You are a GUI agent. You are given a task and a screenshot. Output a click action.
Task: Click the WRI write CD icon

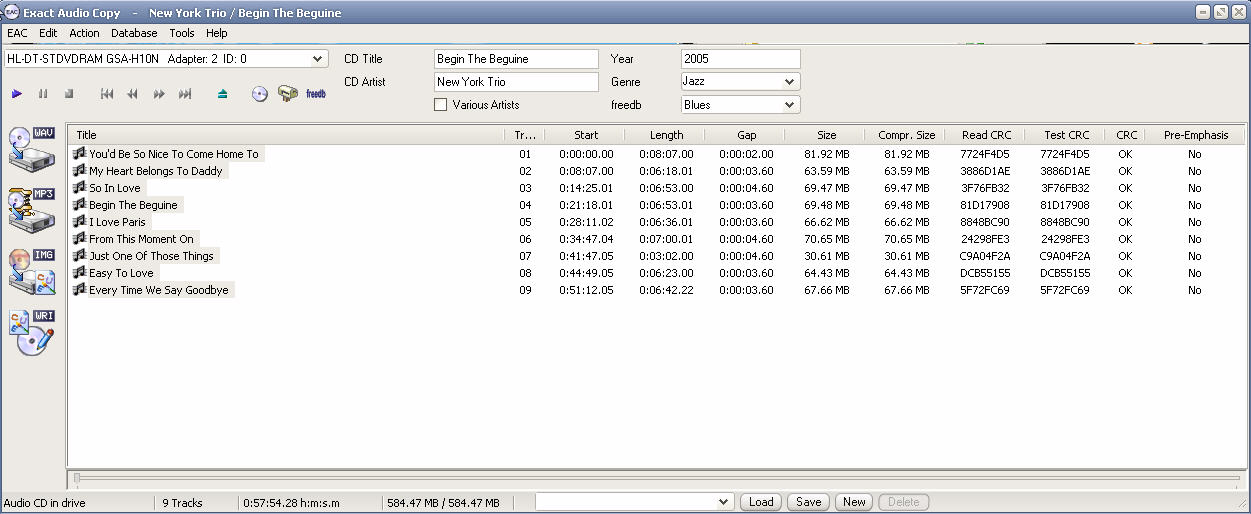coord(31,333)
